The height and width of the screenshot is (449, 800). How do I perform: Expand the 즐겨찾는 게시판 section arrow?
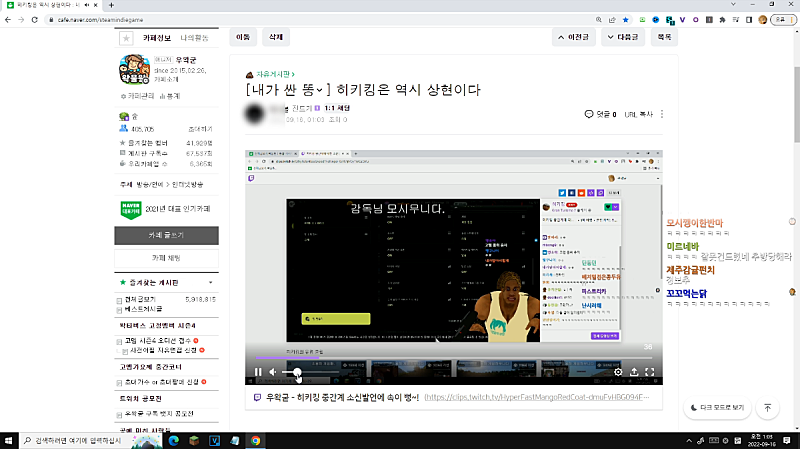point(209,284)
